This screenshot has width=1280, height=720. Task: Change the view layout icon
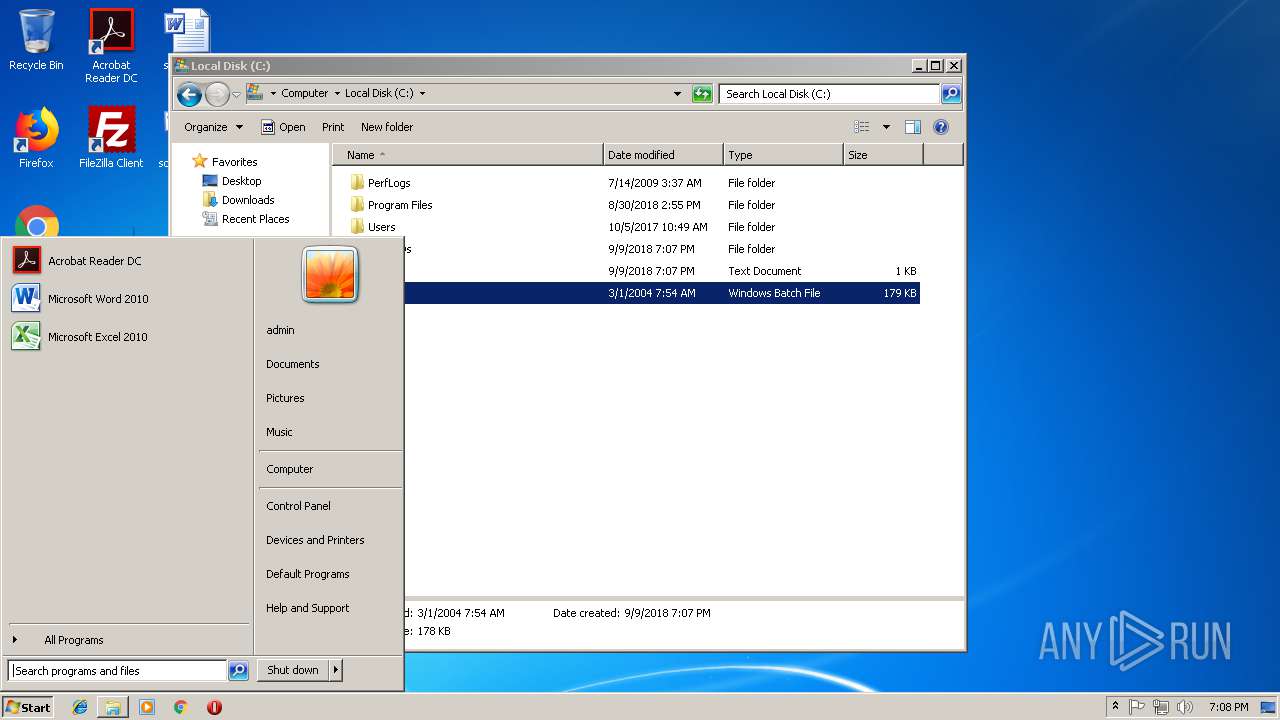tap(861, 127)
